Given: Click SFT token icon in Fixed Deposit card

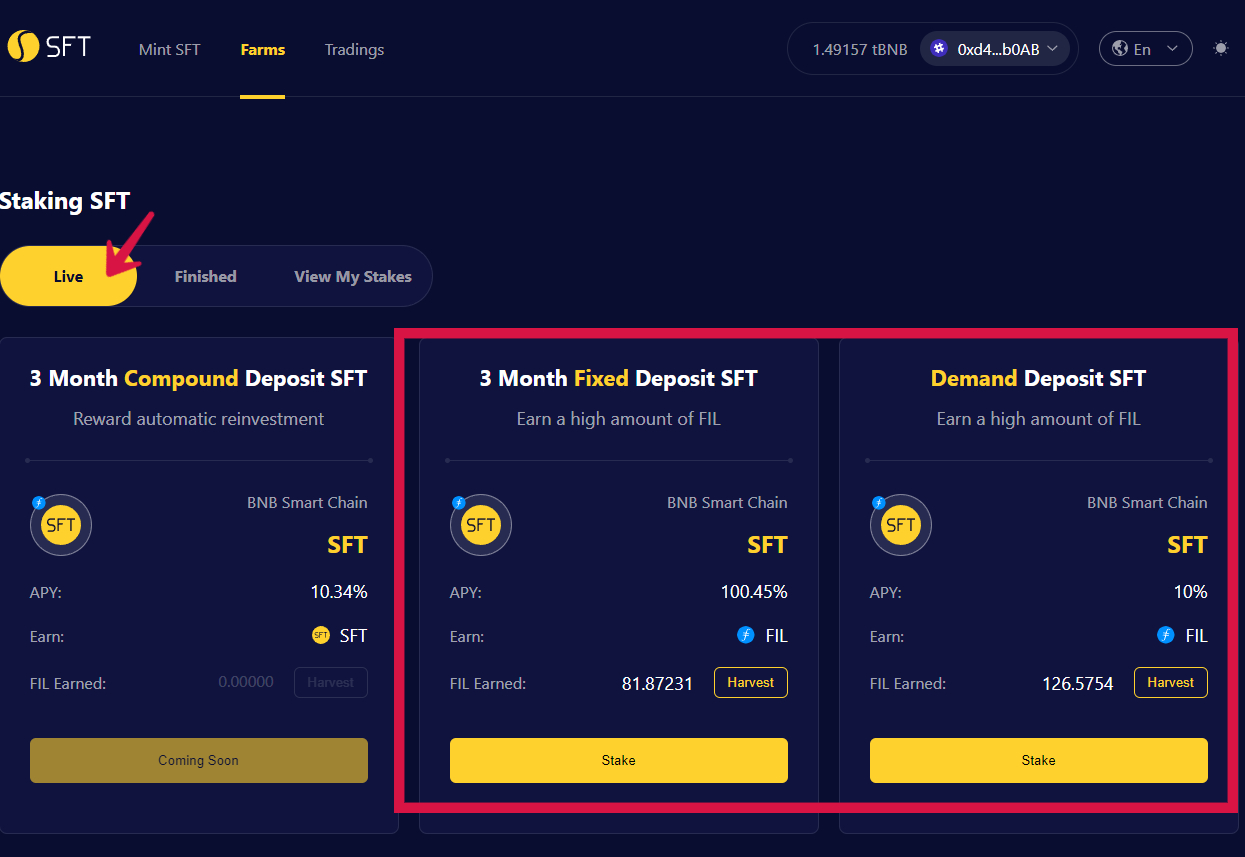Looking at the screenshot, I should pyautogui.click(x=481, y=525).
